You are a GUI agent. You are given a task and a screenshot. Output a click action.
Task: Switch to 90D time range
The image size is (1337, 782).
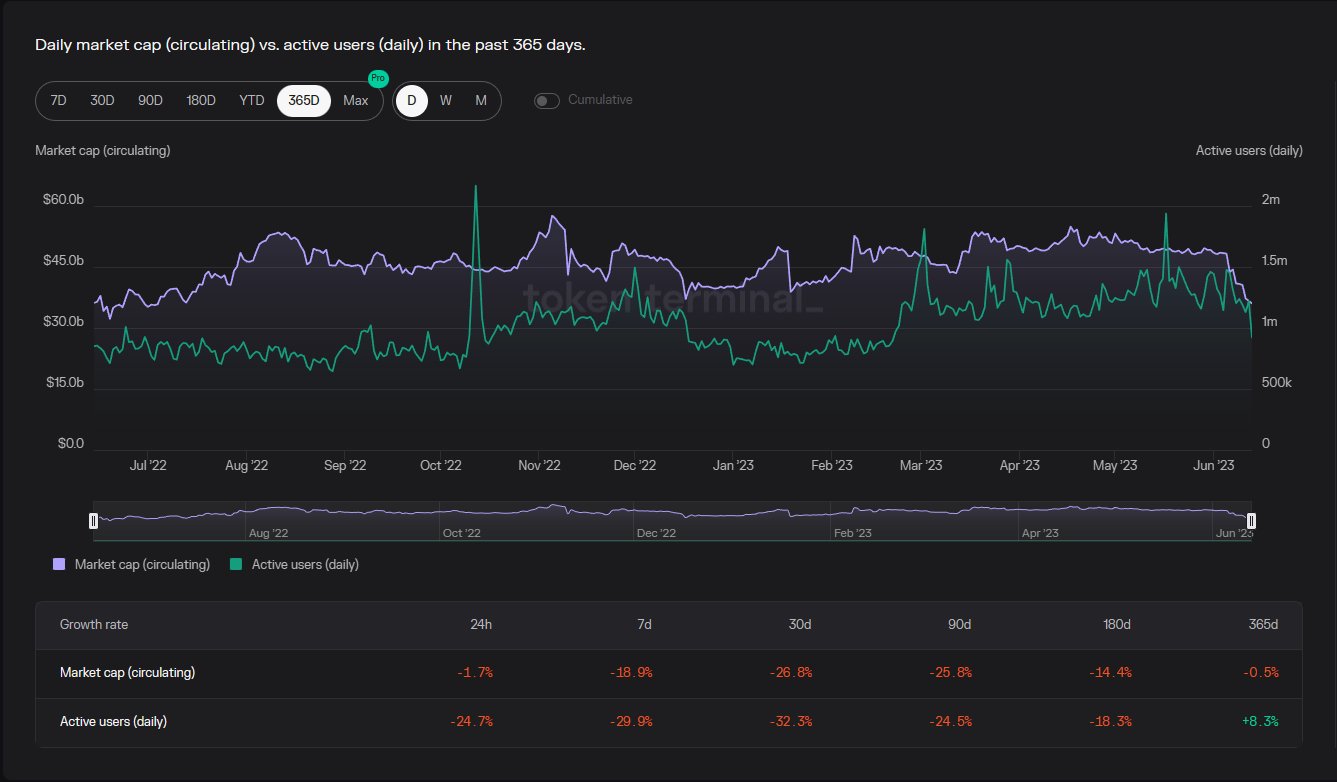(x=150, y=100)
